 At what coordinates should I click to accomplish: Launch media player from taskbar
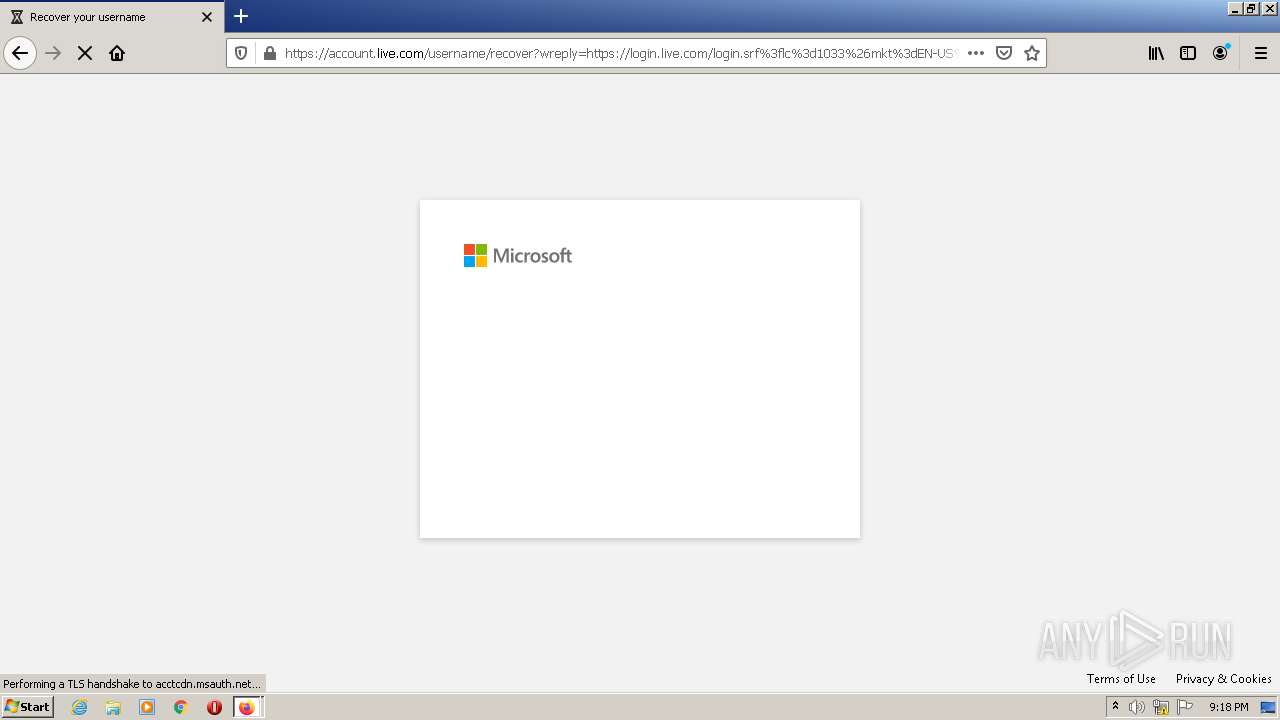click(147, 707)
